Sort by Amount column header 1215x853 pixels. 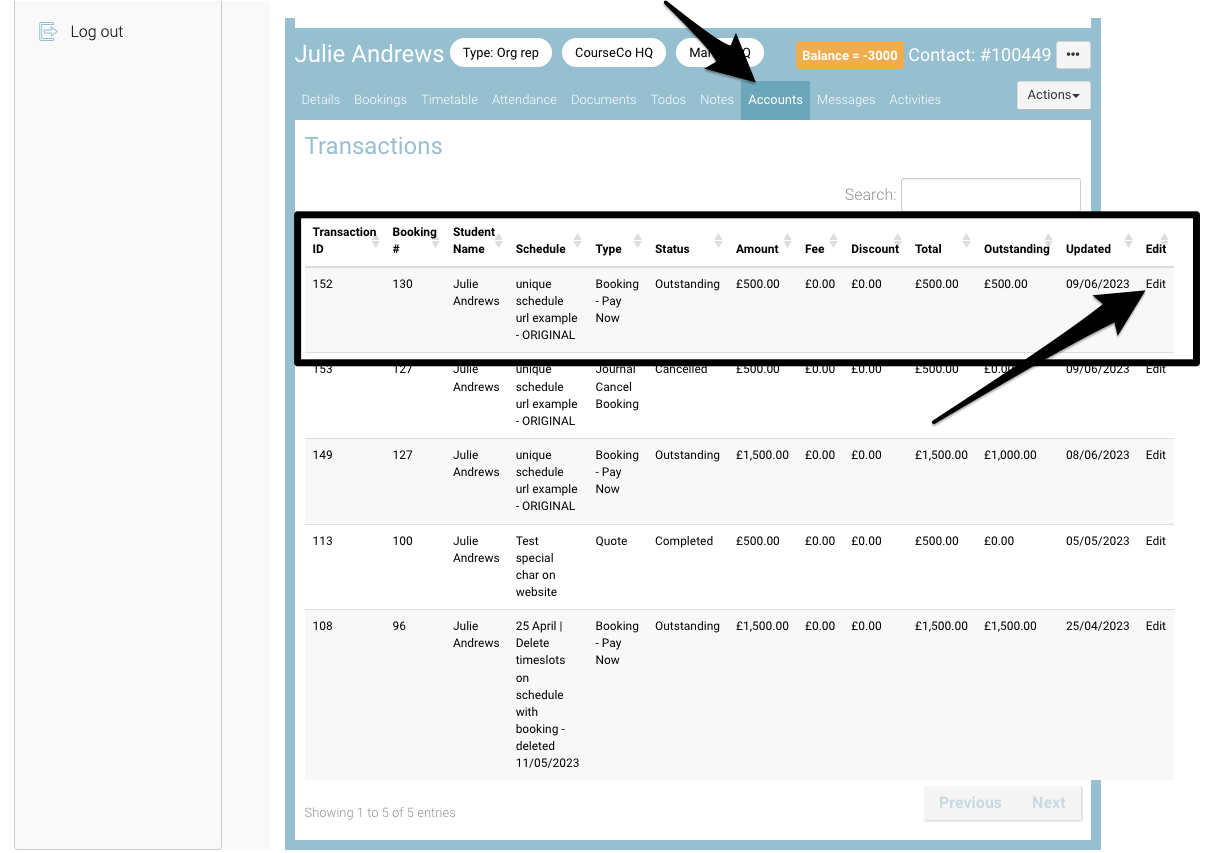tap(757, 248)
